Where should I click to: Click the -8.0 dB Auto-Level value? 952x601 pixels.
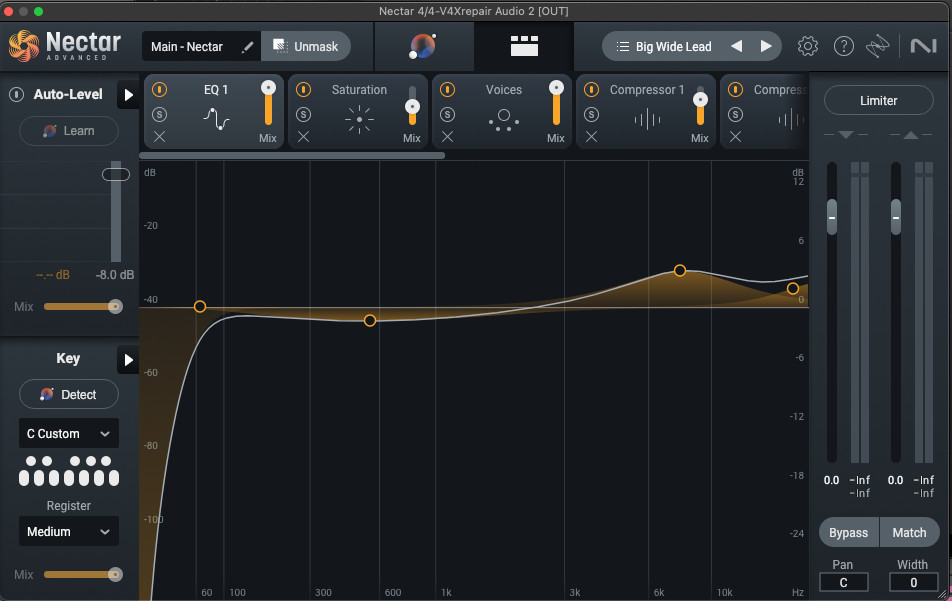[115, 275]
